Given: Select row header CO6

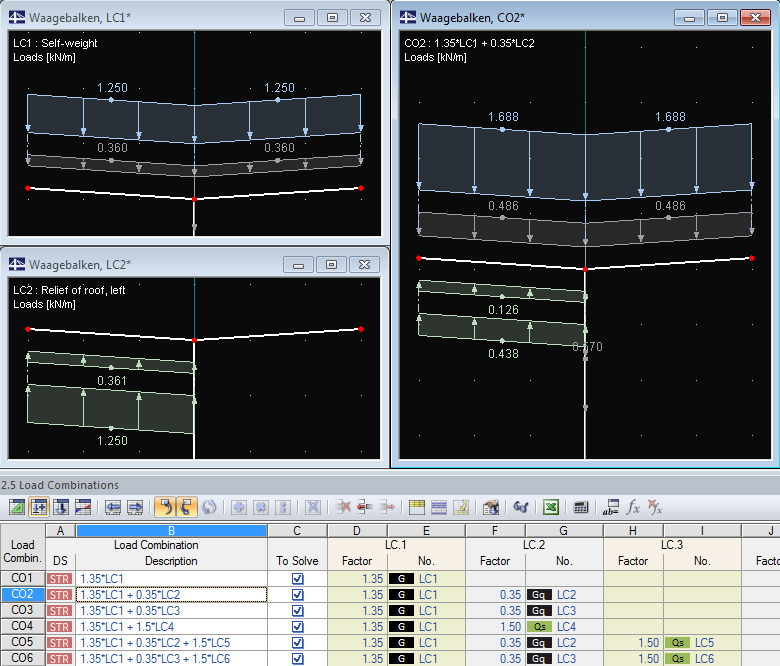Looking at the screenshot, I should [22, 658].
